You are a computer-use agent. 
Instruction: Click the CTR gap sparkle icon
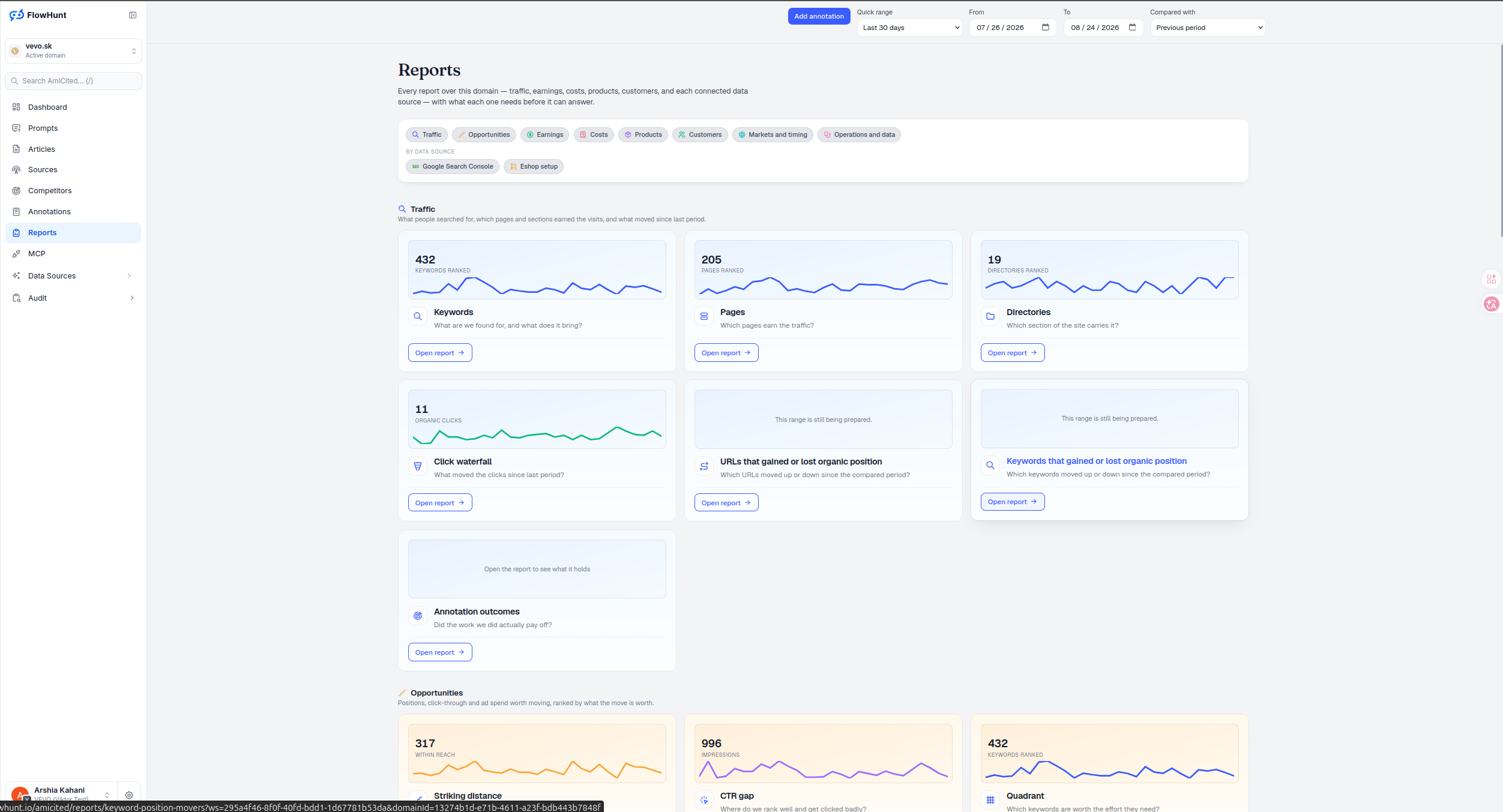[x=704, y=800]
